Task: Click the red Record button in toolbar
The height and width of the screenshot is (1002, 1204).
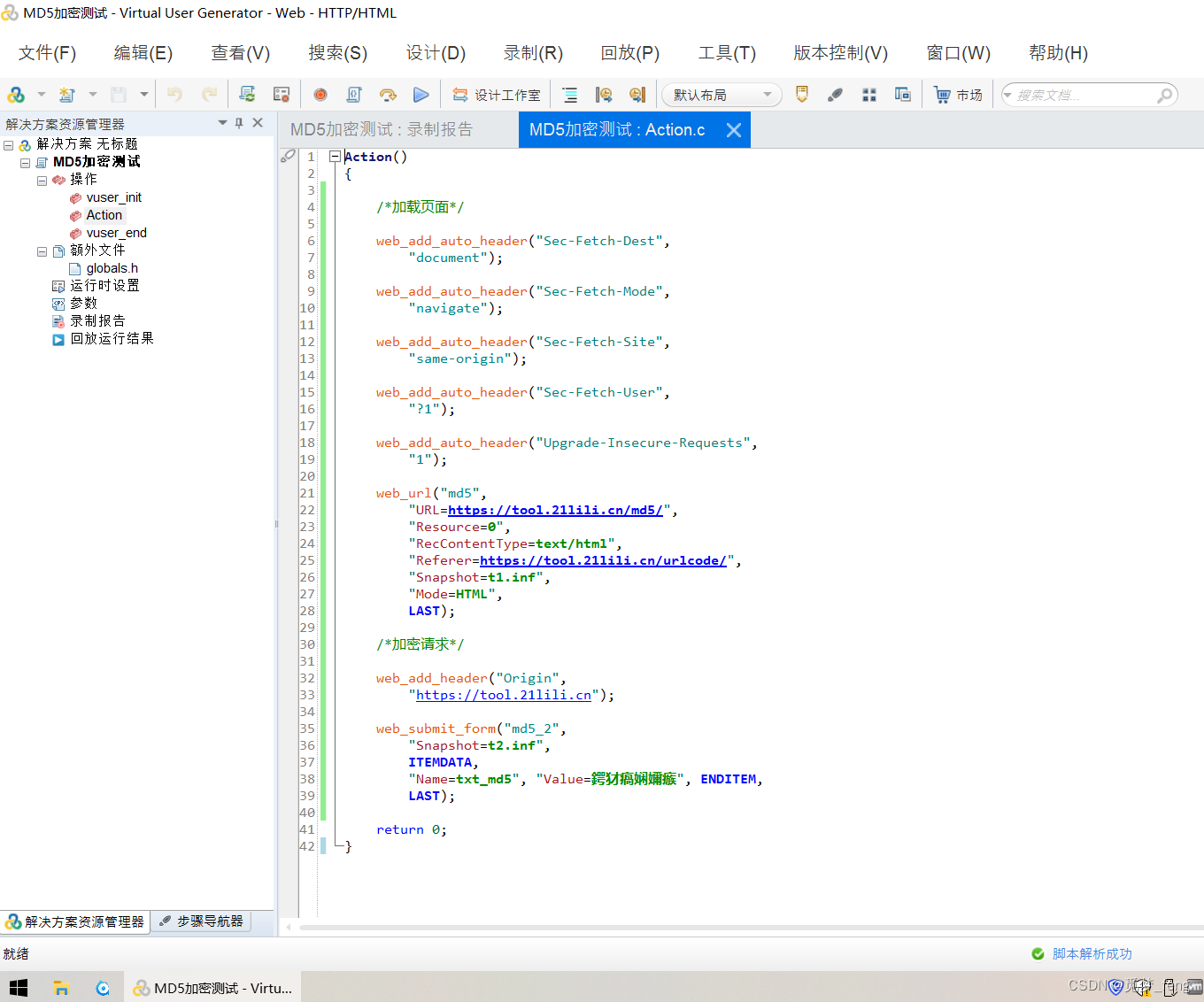Action: pyautogui.click(x=320, y=95)
